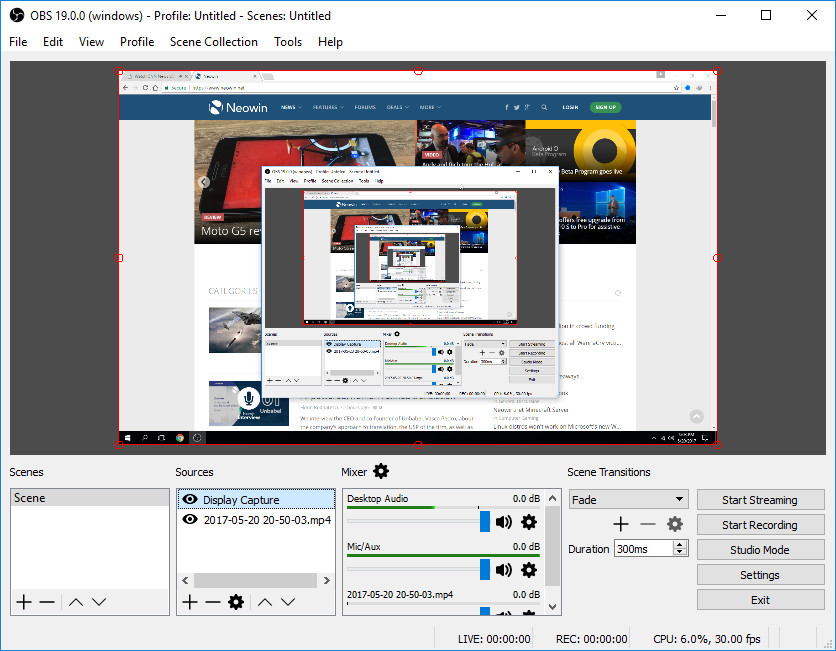Remove selected source with the minus icon
The image size is (836, 651).
point(212,601)
